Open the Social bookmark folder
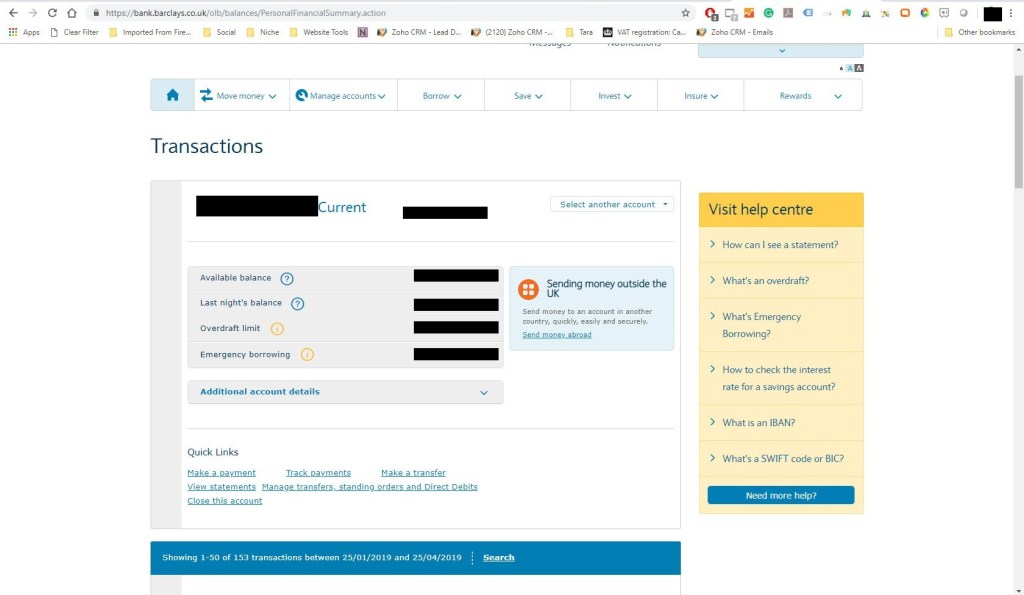This screenshot has height=595, width=1024. pos(219,32)
